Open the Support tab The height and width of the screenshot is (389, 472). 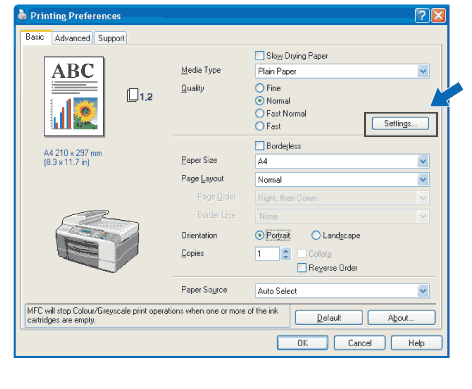coord(111,38)
